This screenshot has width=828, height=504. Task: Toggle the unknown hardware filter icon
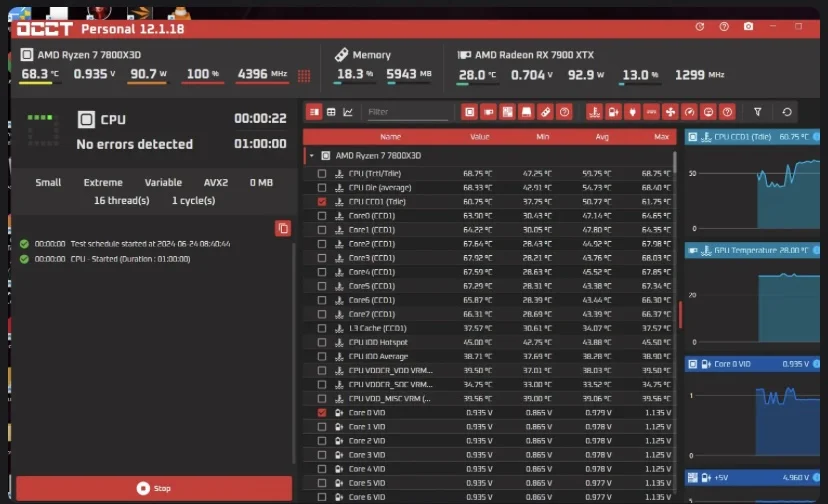pyautogui.click(x=564, y=112)
